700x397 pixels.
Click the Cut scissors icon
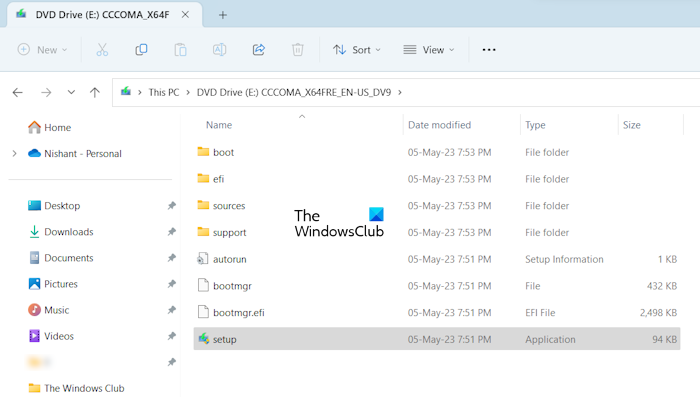point(102,50)
